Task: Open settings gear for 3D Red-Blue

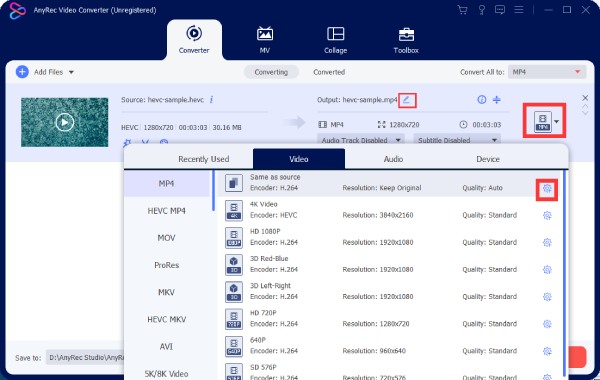Action: [x=547, y=270]
